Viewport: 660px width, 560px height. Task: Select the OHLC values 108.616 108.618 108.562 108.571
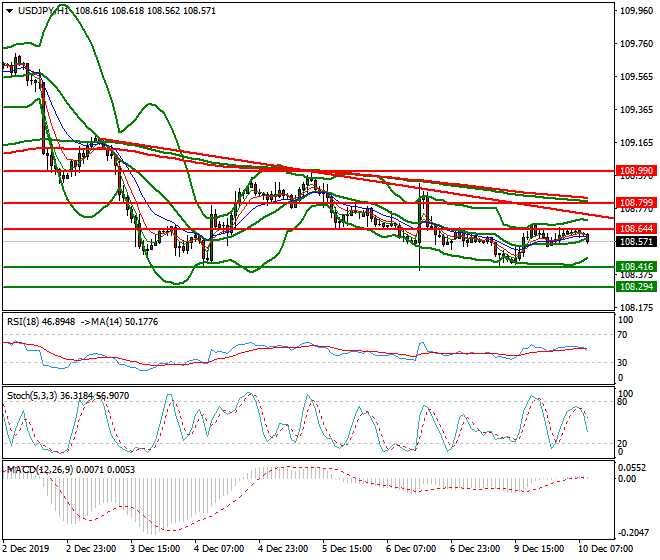145,11
